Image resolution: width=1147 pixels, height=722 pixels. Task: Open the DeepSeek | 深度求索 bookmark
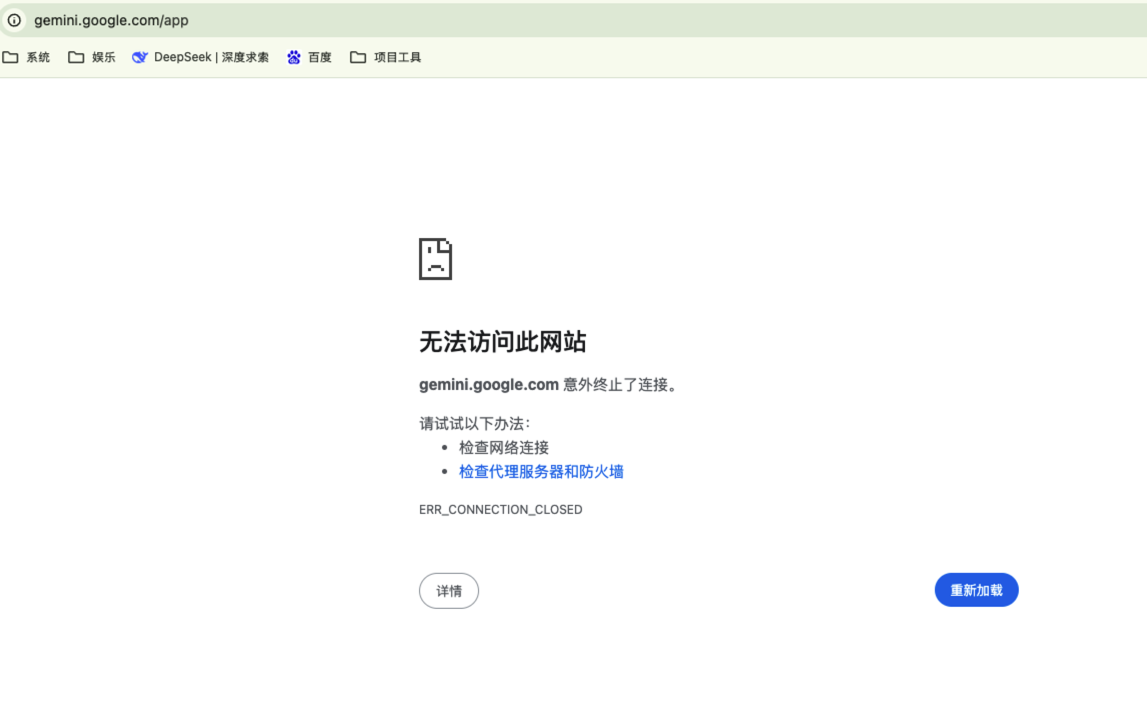200,57
